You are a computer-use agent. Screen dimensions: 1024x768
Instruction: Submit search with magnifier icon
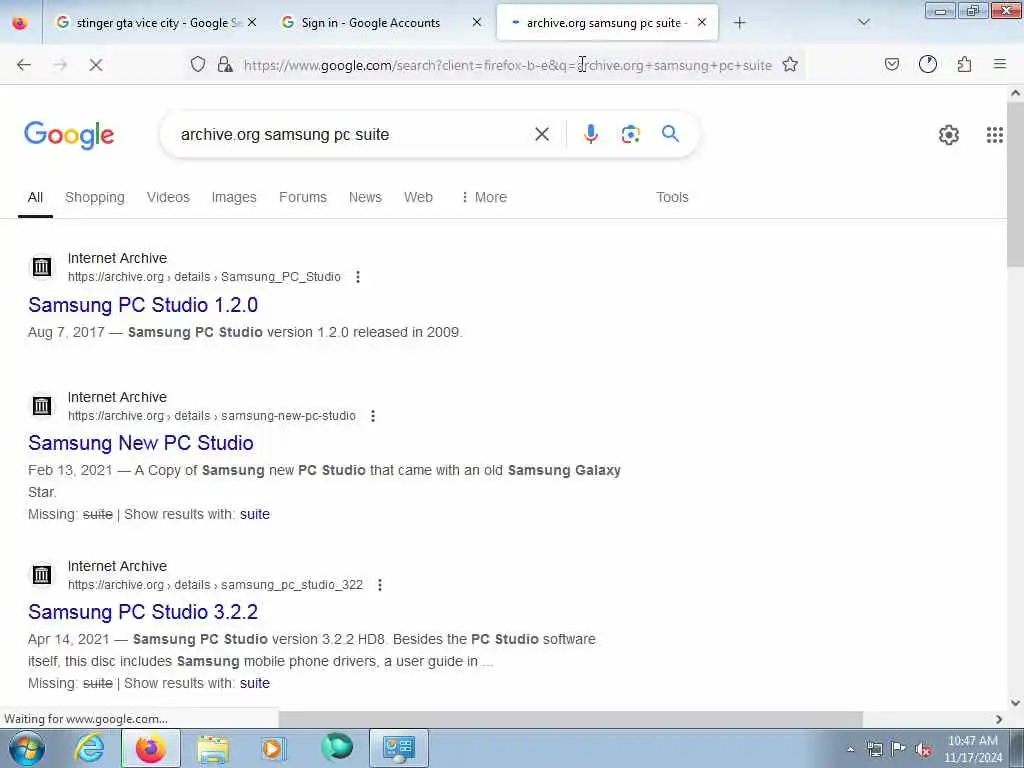[x=670, y=134]
